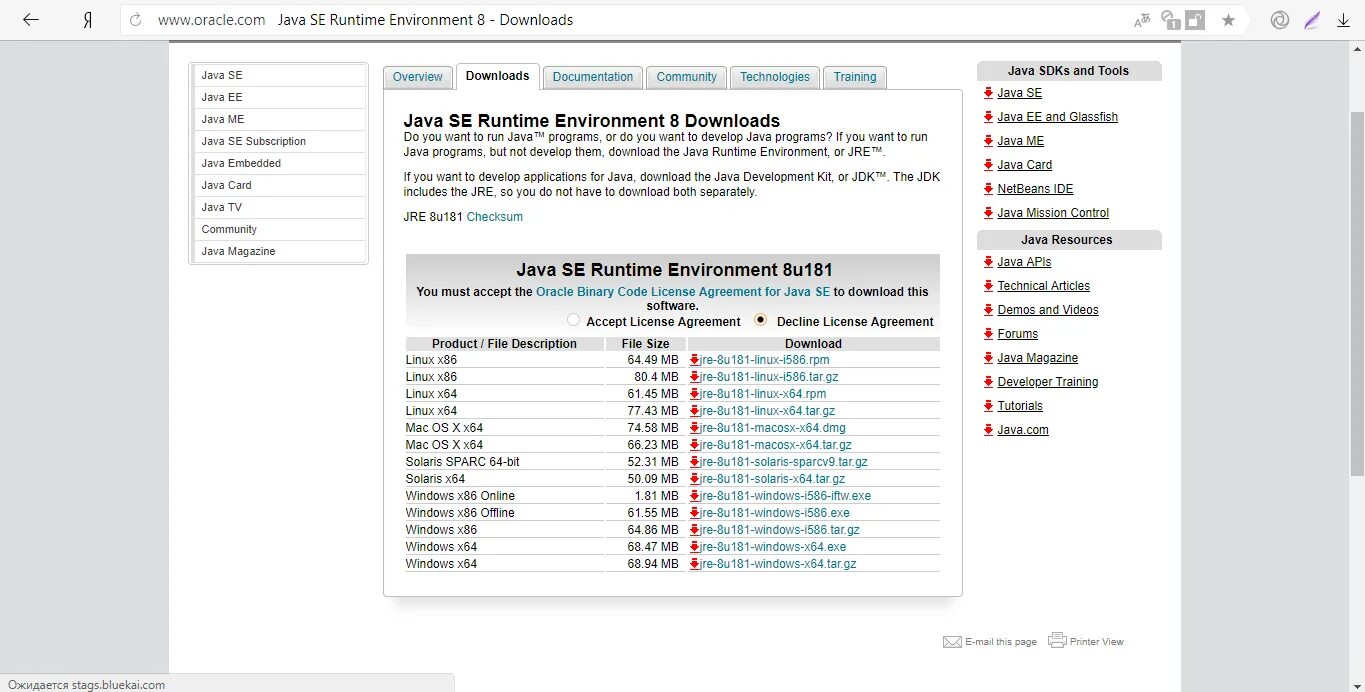The image size is (1365, 692).
Task: Download jre-8u181-windows-i586-iftw.exe online installer
Action: pos(786,496)
